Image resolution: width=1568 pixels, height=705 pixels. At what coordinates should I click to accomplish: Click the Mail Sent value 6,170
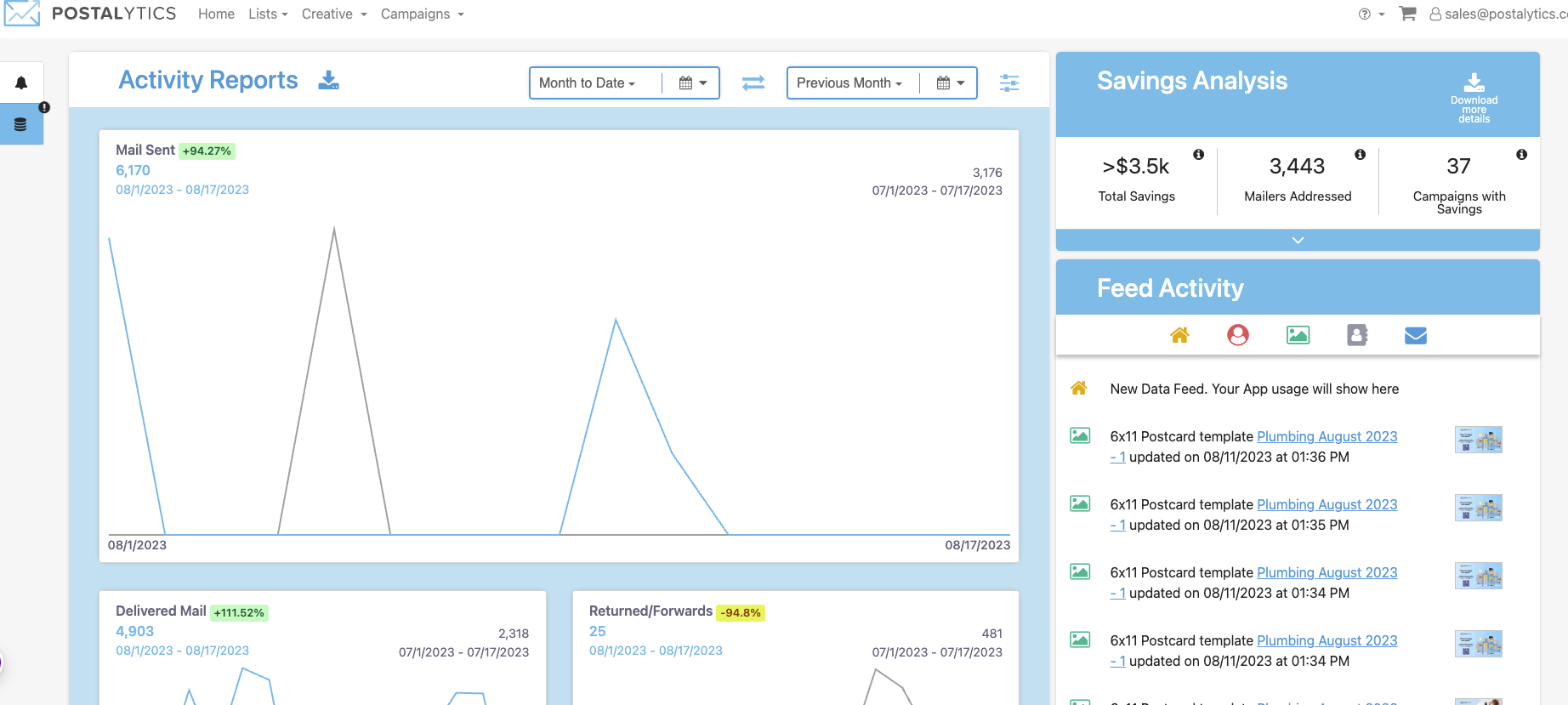coord(133,170)
